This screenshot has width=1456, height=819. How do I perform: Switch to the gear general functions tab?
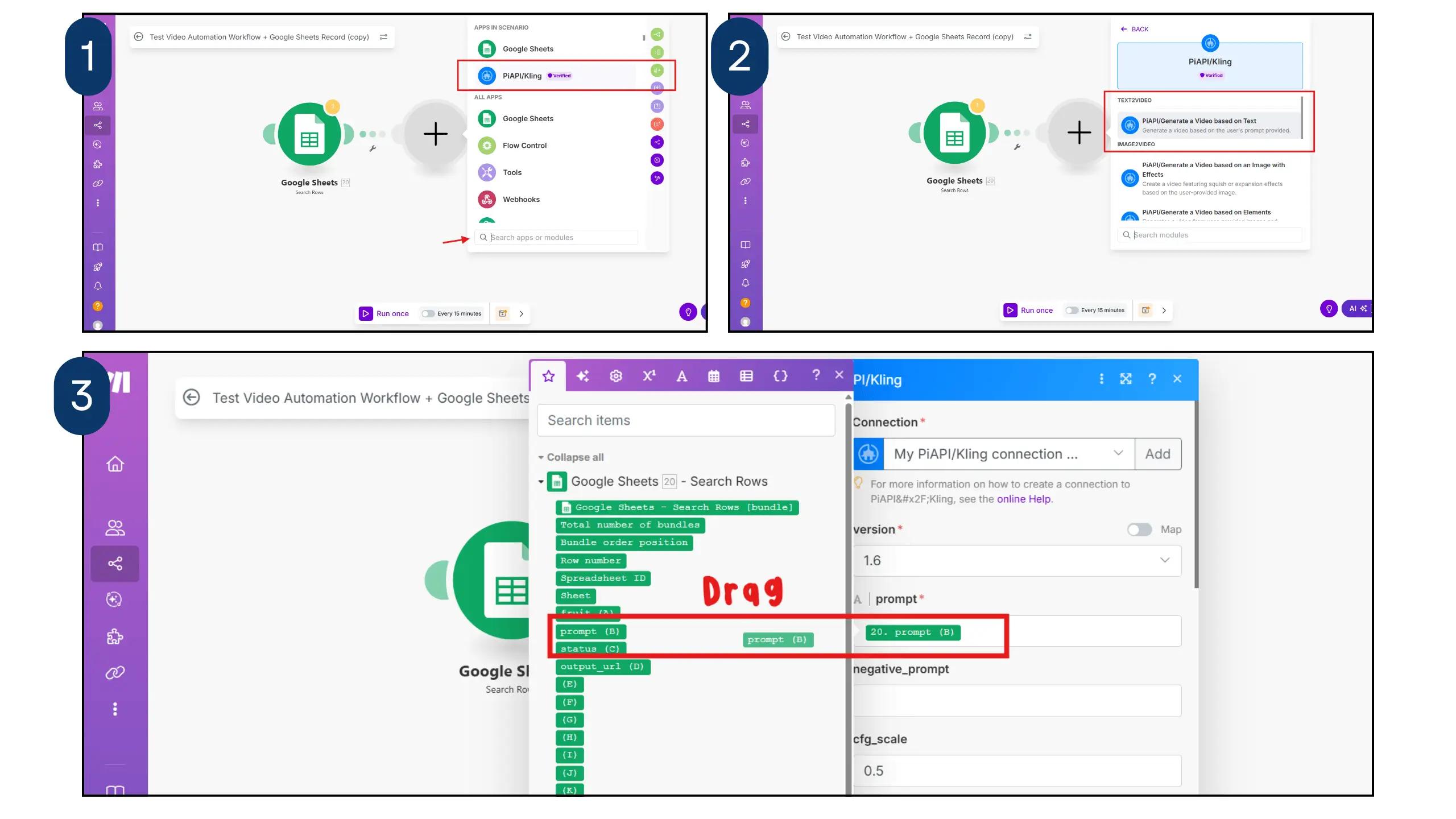click(616, 376)
